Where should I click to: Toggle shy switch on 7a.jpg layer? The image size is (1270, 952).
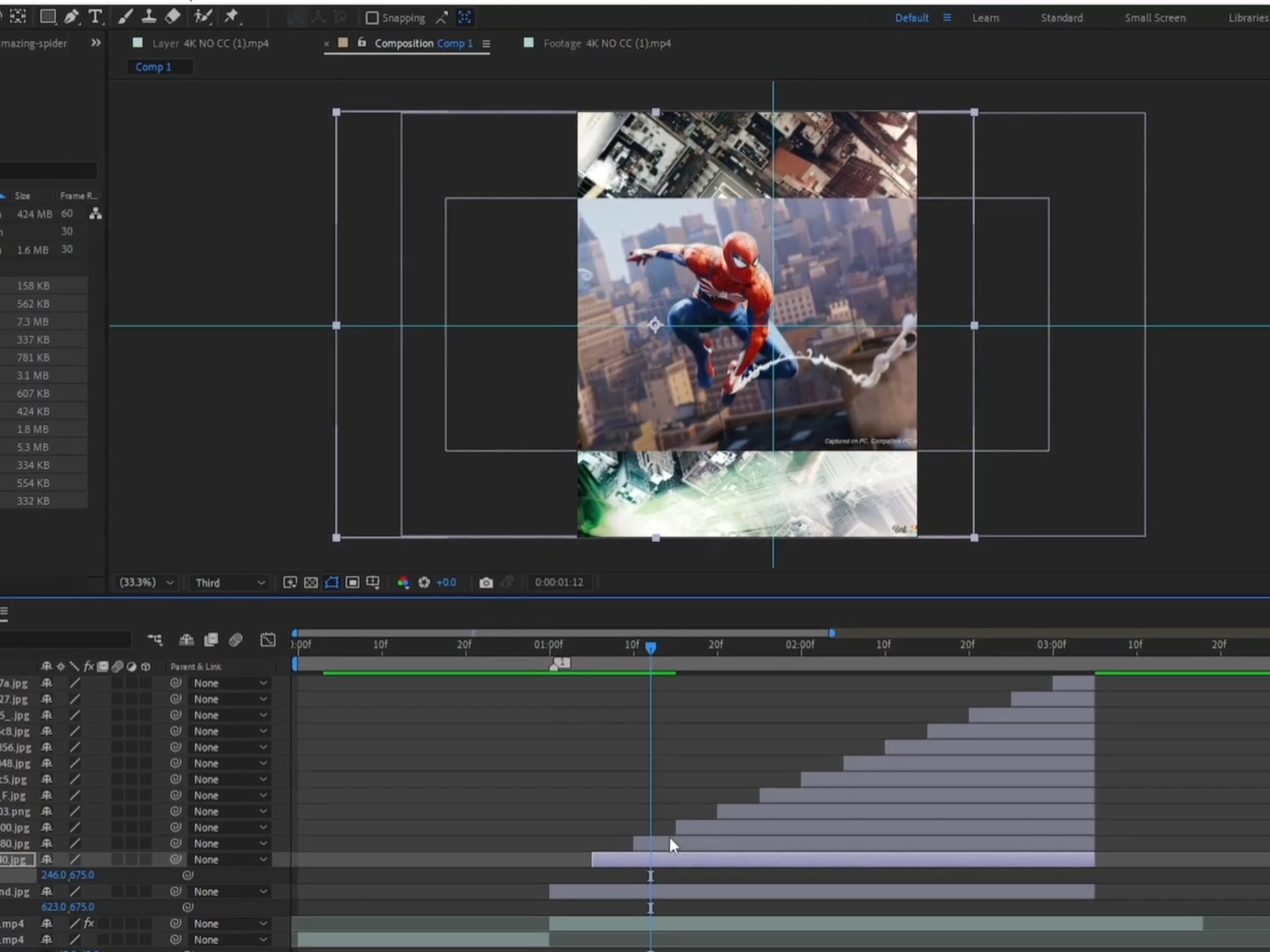click(x=47, y=683)
